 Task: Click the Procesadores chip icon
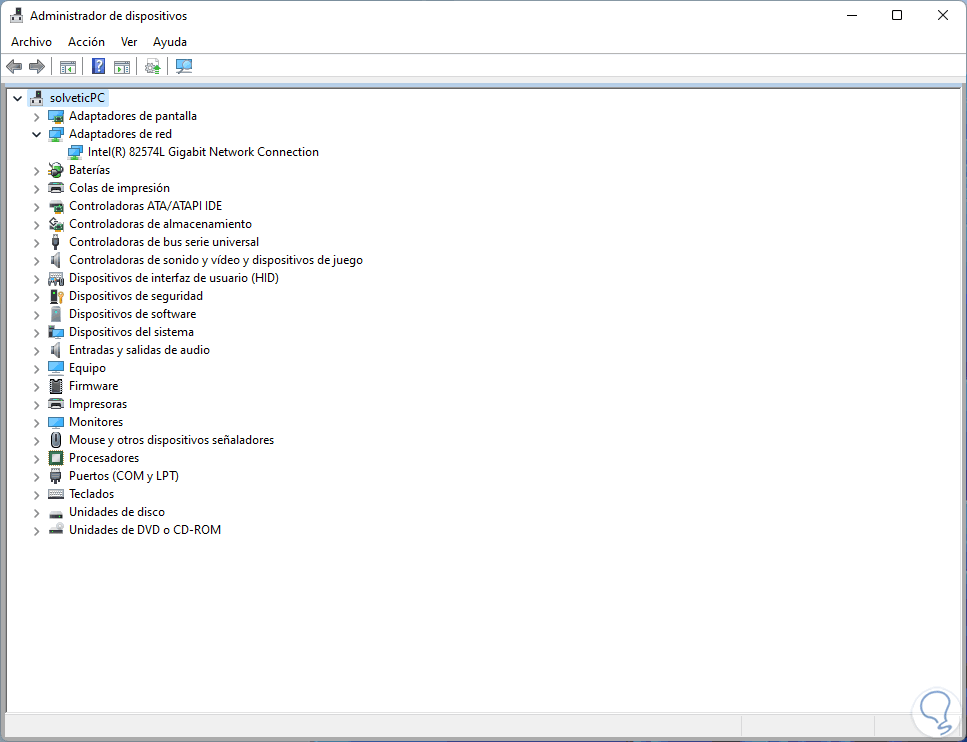click(x=56, y=458)
